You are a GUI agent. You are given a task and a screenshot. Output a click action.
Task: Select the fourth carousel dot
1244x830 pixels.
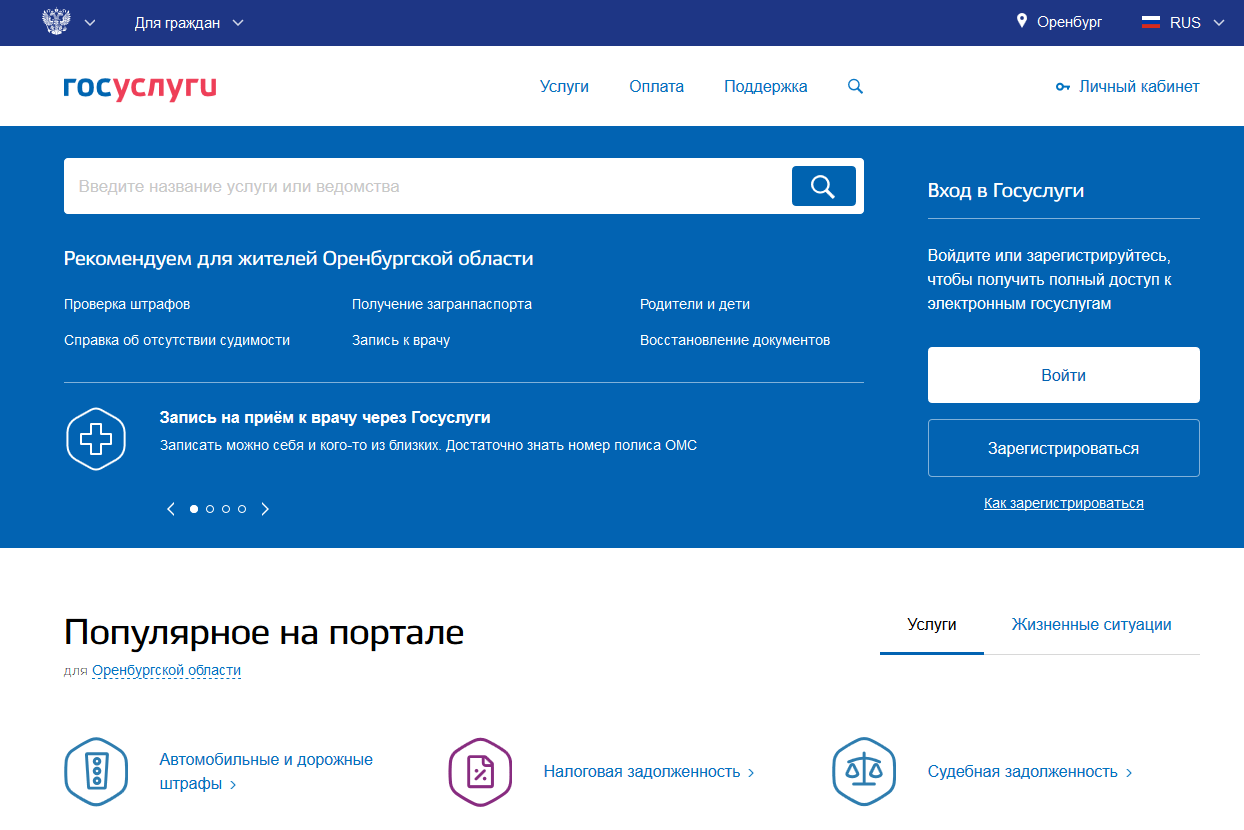coord(242,509)
